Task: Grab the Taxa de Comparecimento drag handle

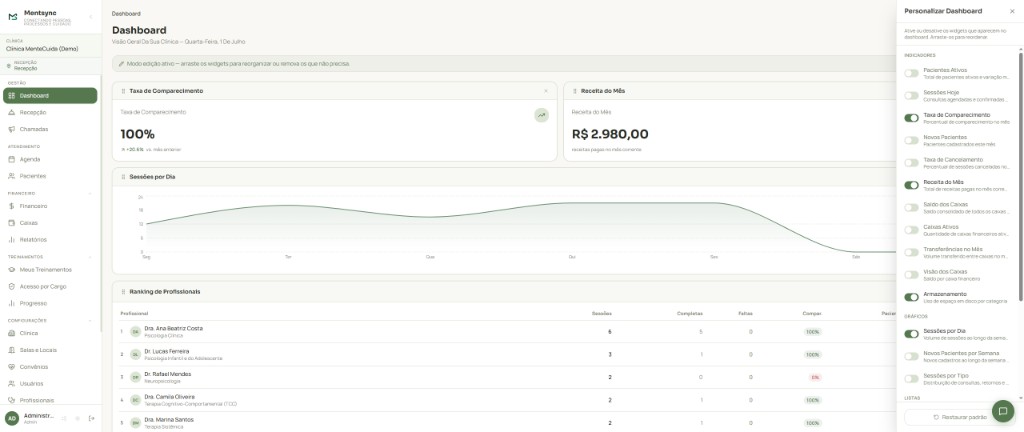Action: (123, 91)
